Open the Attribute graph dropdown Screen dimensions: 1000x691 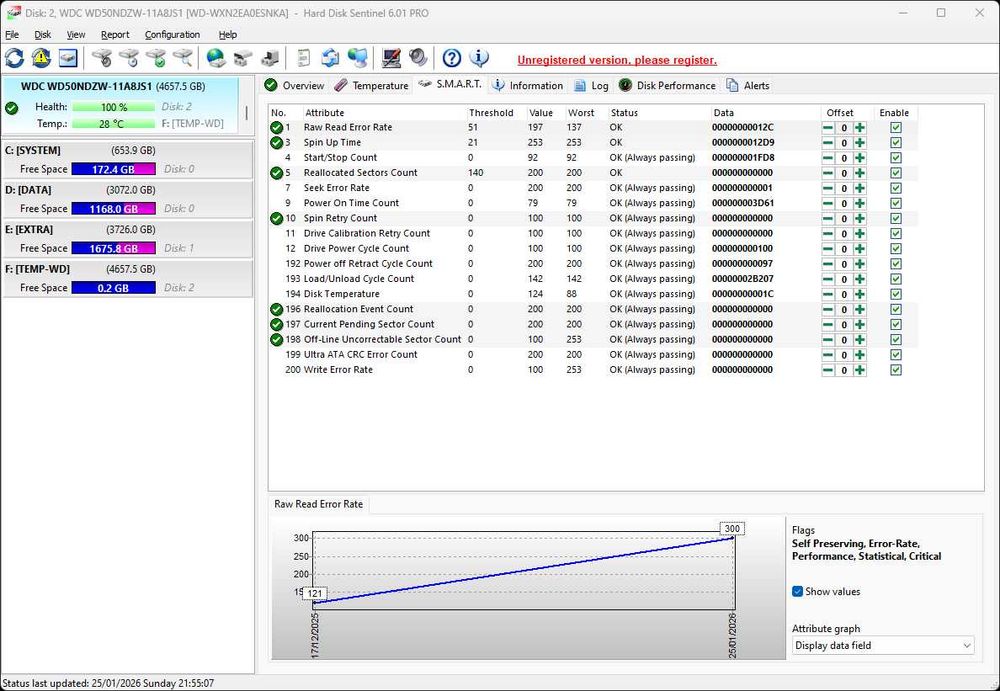pos(882,646)
